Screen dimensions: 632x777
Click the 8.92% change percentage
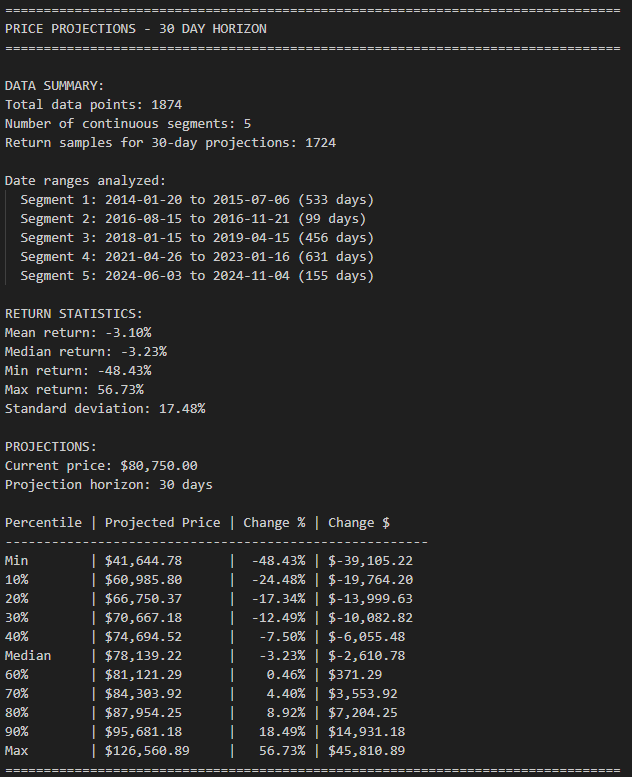286,713
